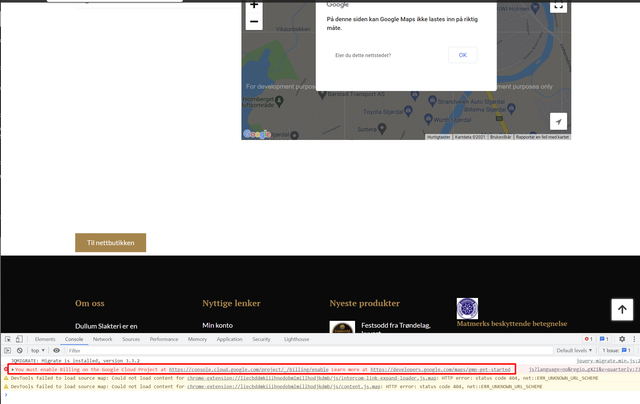Switch to the Application tab
Screen dimensions: 640x404
pos(229,339)
